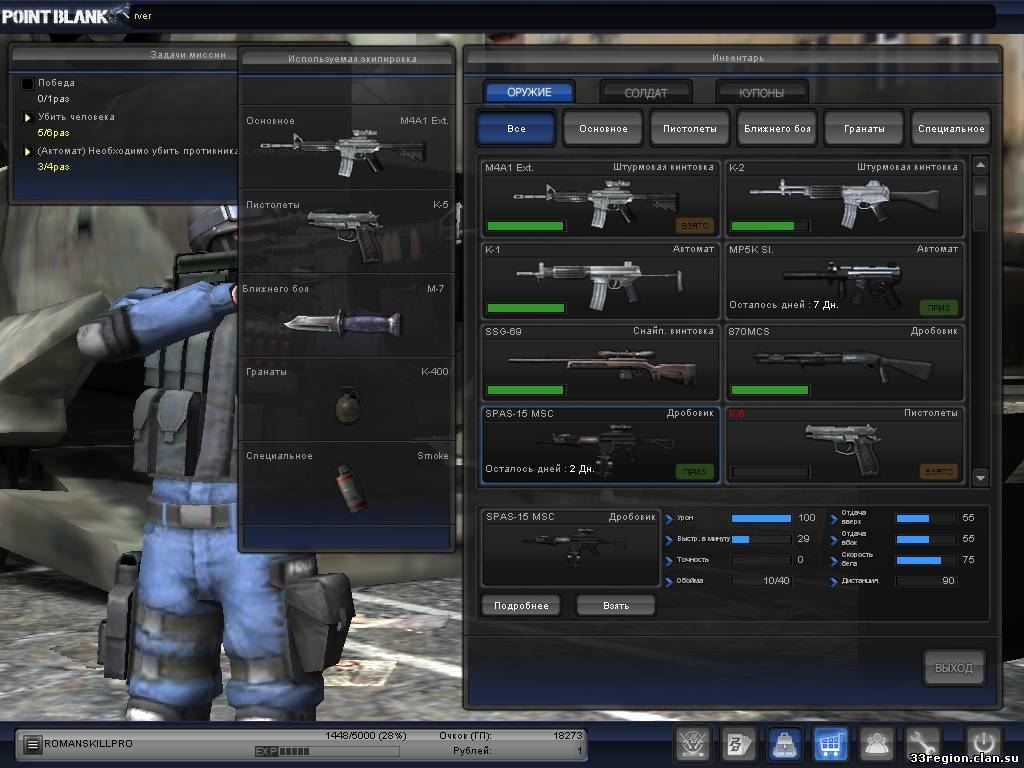Click the M-7 knife in Ближнего боя slot
Screen dimensions: 1024x768
[343, 323]
